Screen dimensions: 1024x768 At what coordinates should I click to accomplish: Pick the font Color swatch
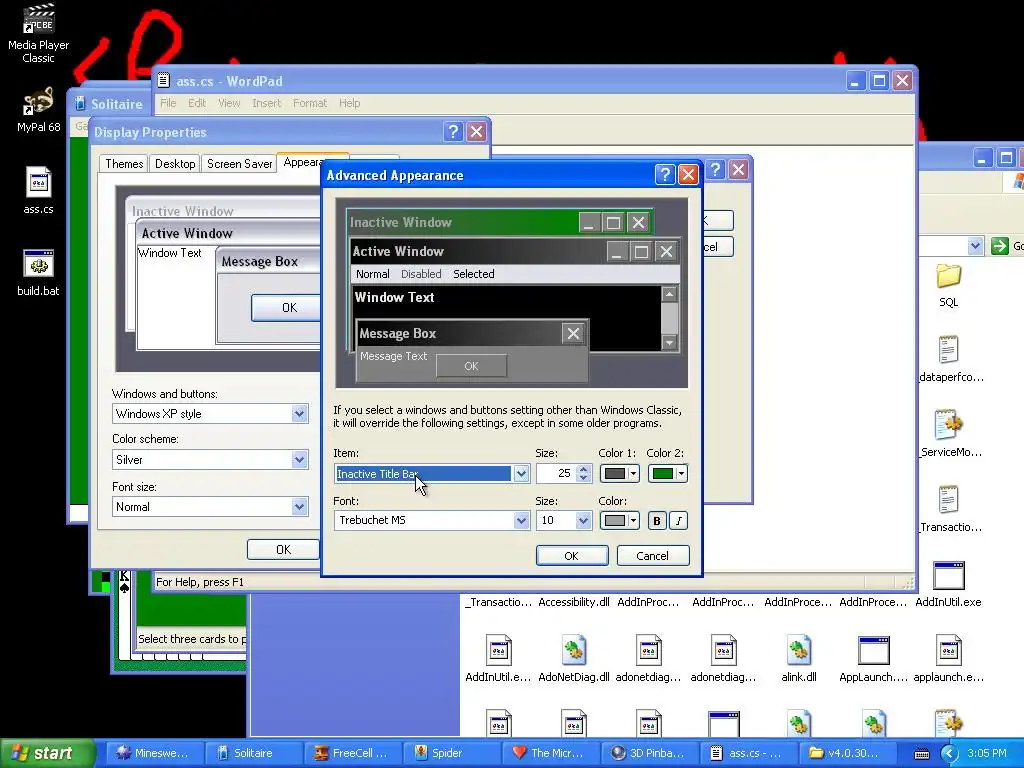tap(619, 520)
